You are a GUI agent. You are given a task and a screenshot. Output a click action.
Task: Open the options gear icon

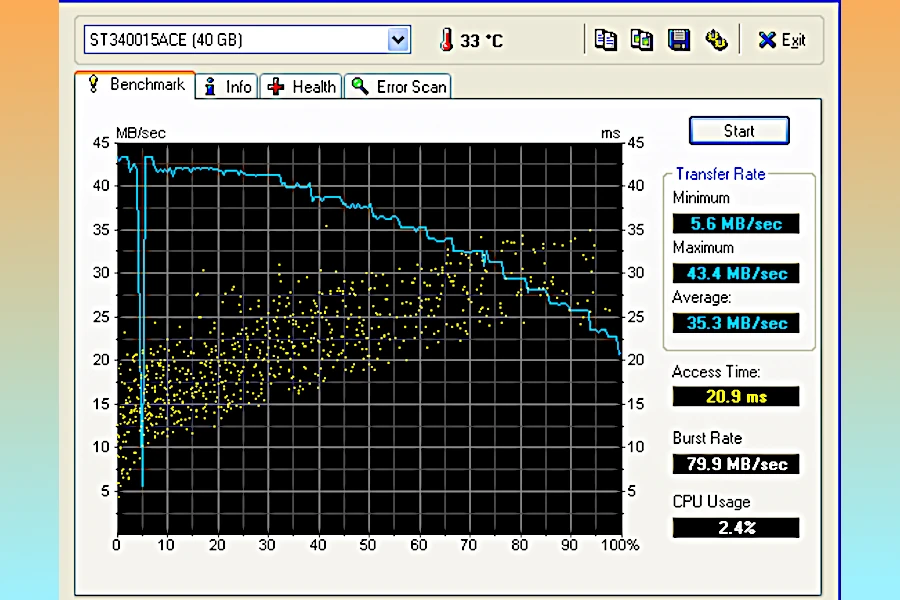tap(716, 40)
